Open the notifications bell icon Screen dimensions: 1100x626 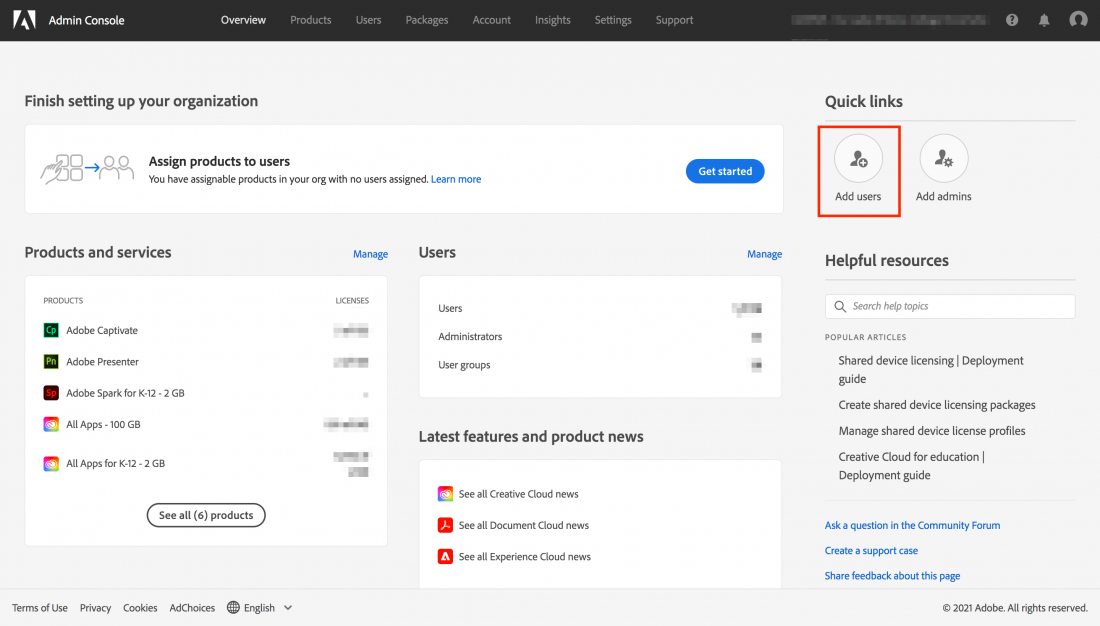tap(1044, 20)
